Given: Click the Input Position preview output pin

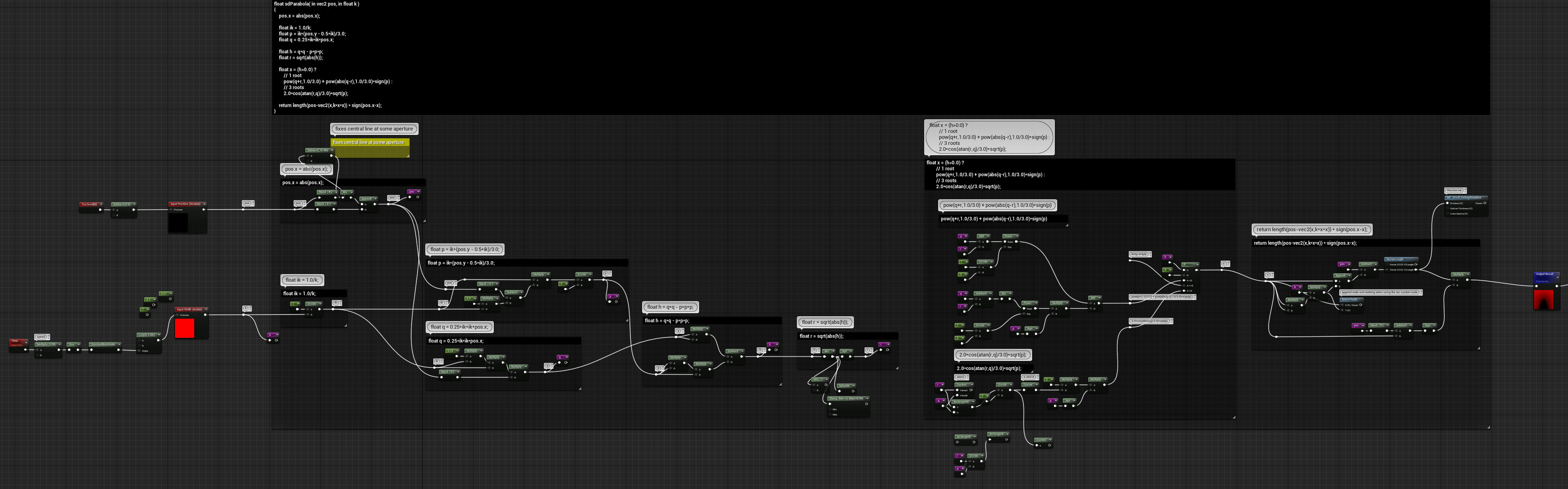Looking at the screenshot, I should tap(204, 209).
